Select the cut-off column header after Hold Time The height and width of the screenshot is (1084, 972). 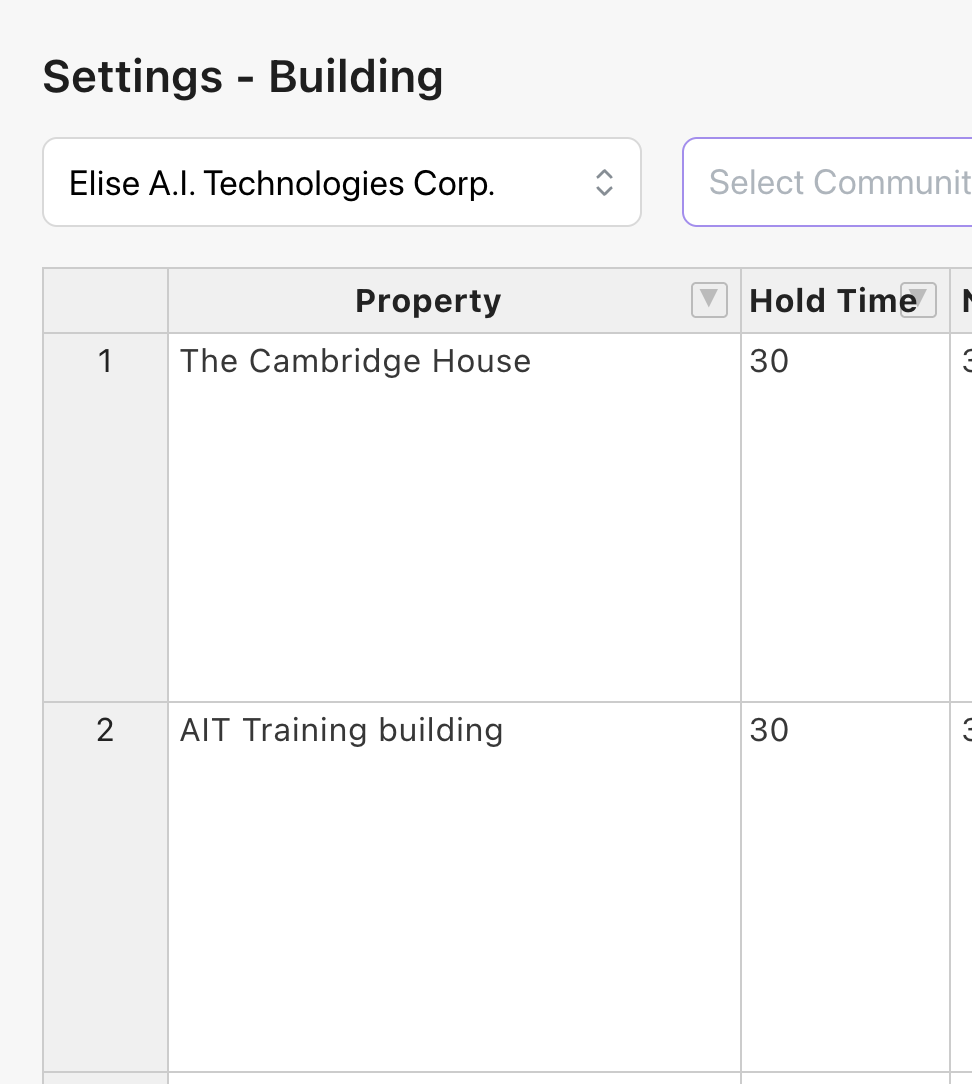pyautogui.click(x=962, y=301)
